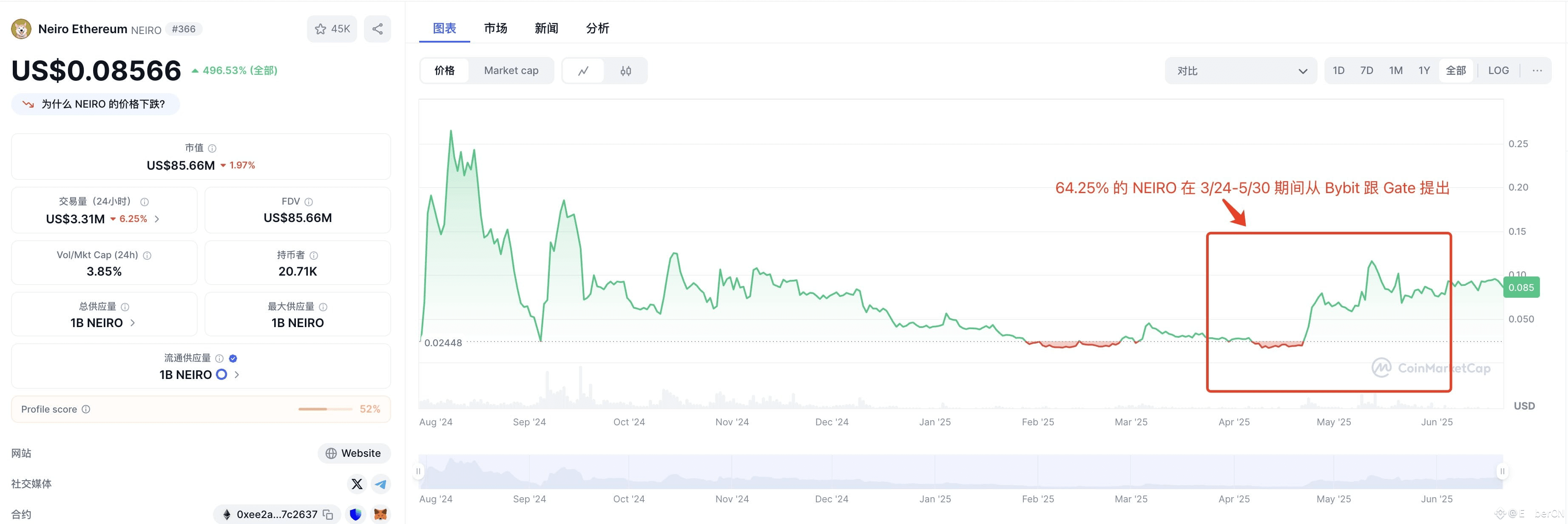This screenshot has height=524, width=1568.
Task: Click the verified circulating supply badge
Action: [x=233, y=359]
